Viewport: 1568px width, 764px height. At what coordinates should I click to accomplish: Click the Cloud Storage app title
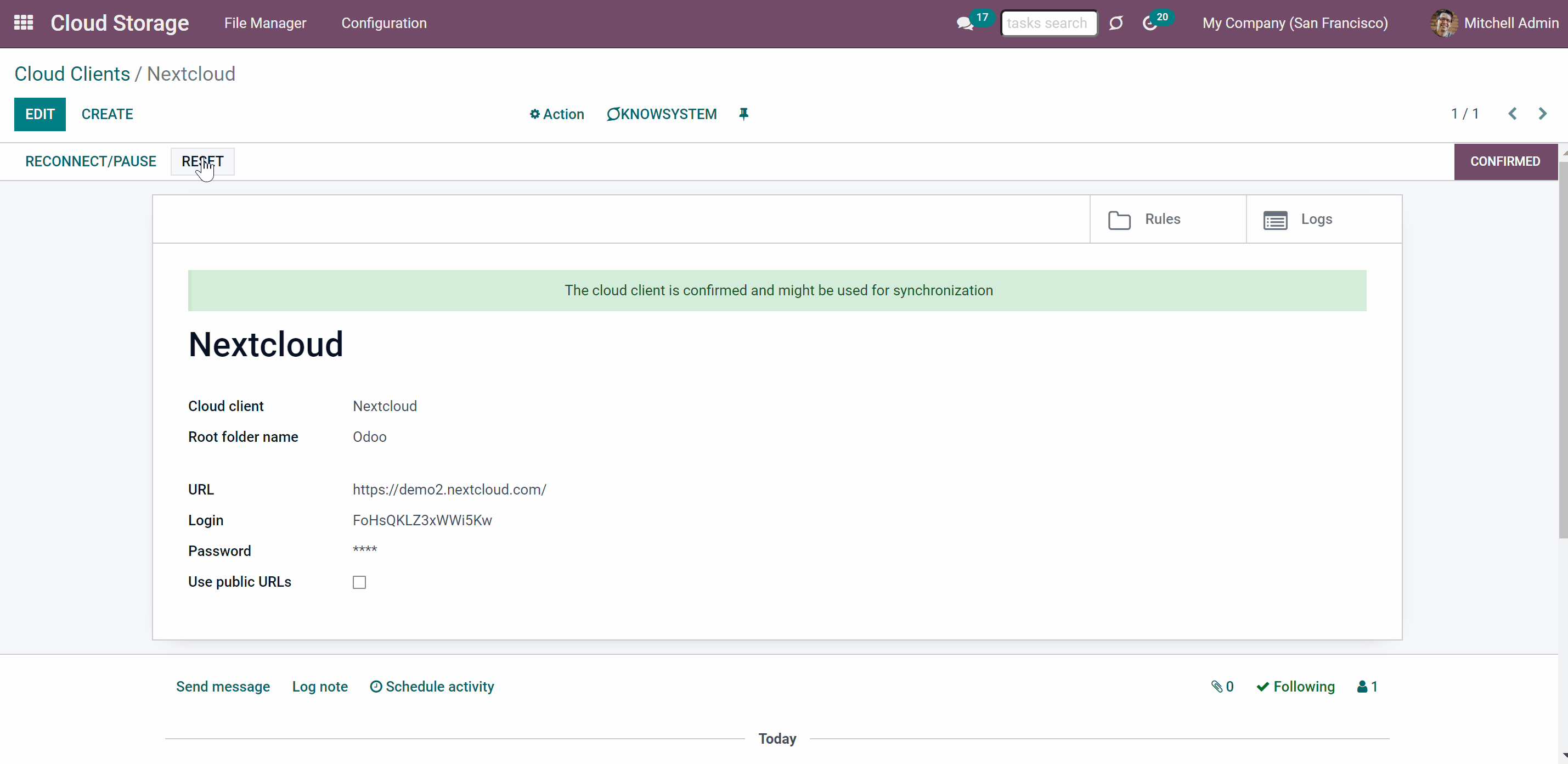point(119,23)
